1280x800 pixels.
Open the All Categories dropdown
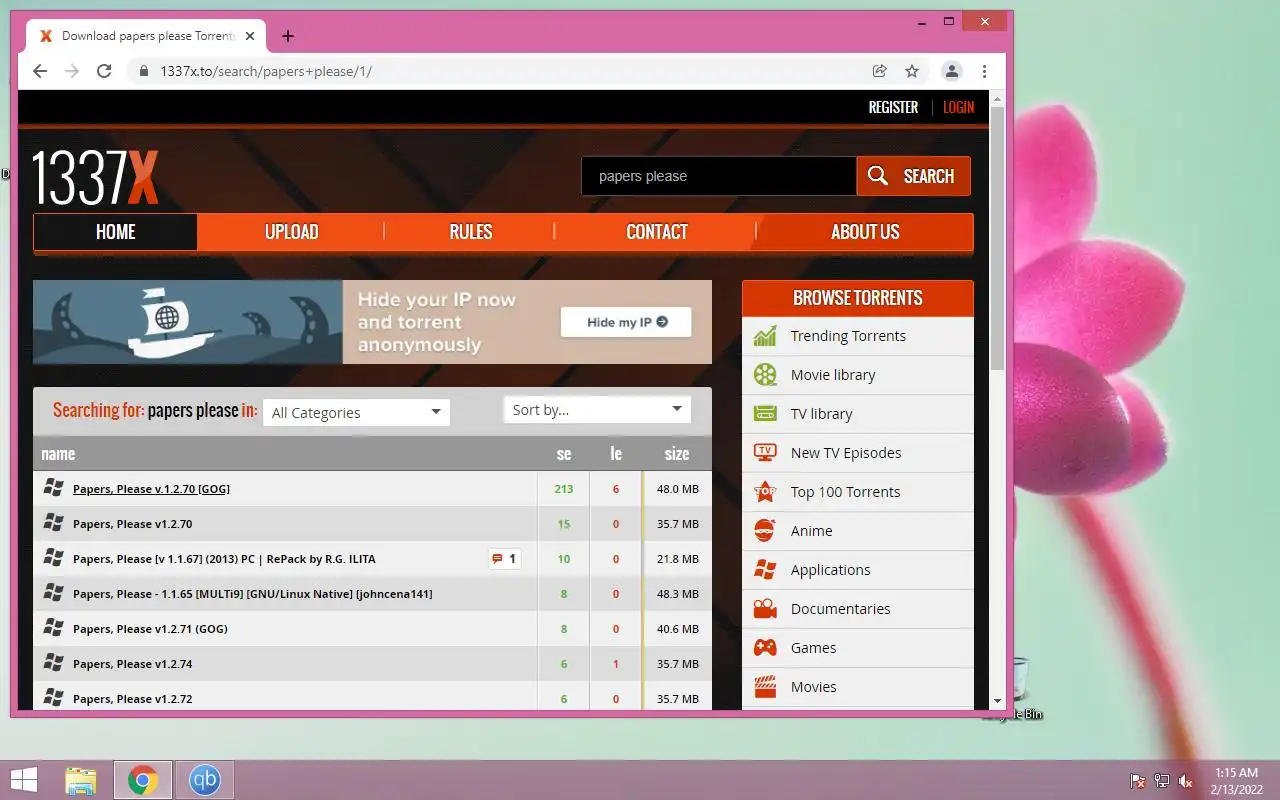click(356, 412)
